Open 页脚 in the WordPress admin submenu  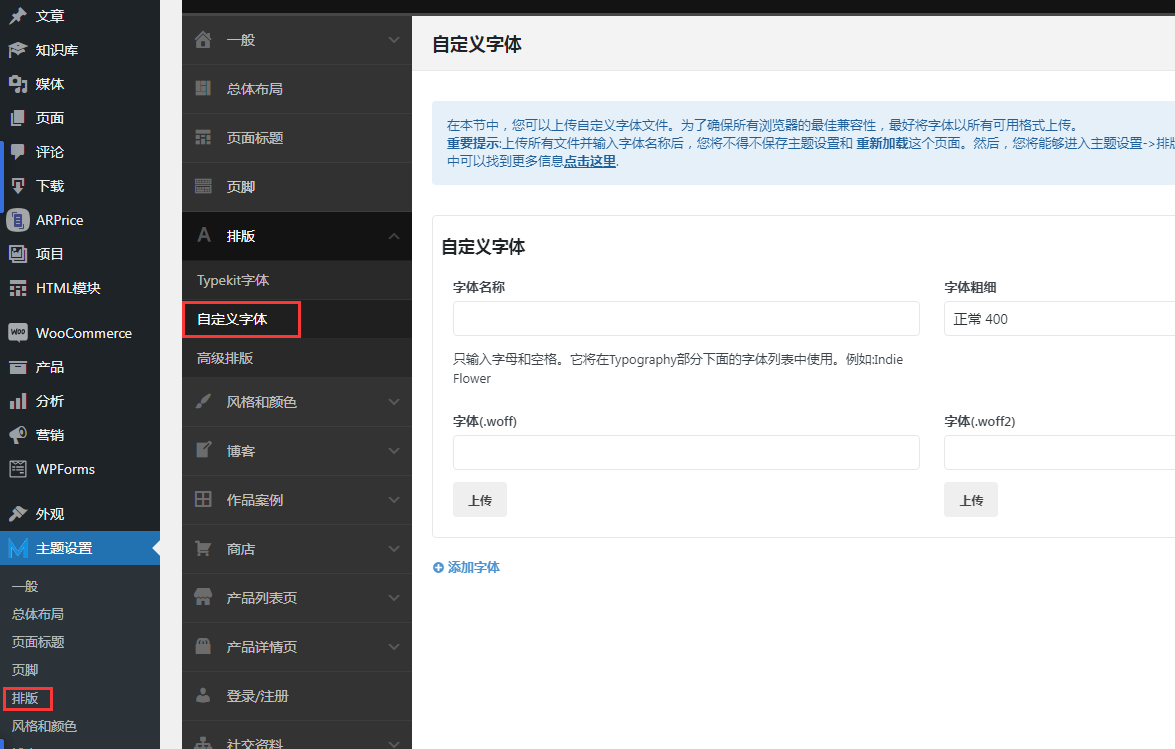tap(25, 670)
